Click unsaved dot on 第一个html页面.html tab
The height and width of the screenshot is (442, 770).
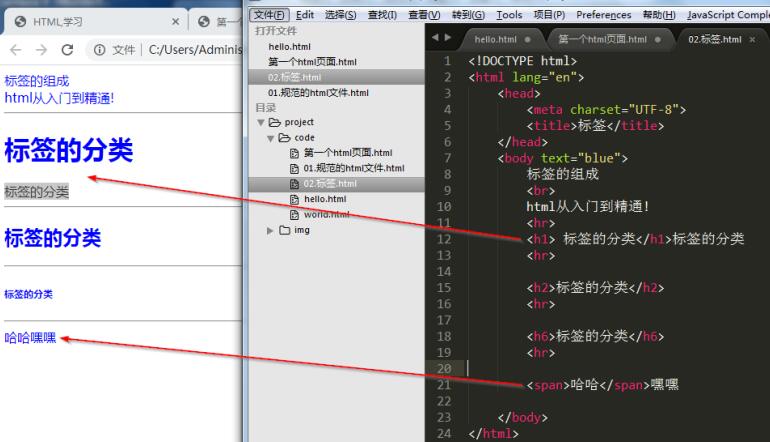click(658, 39)
